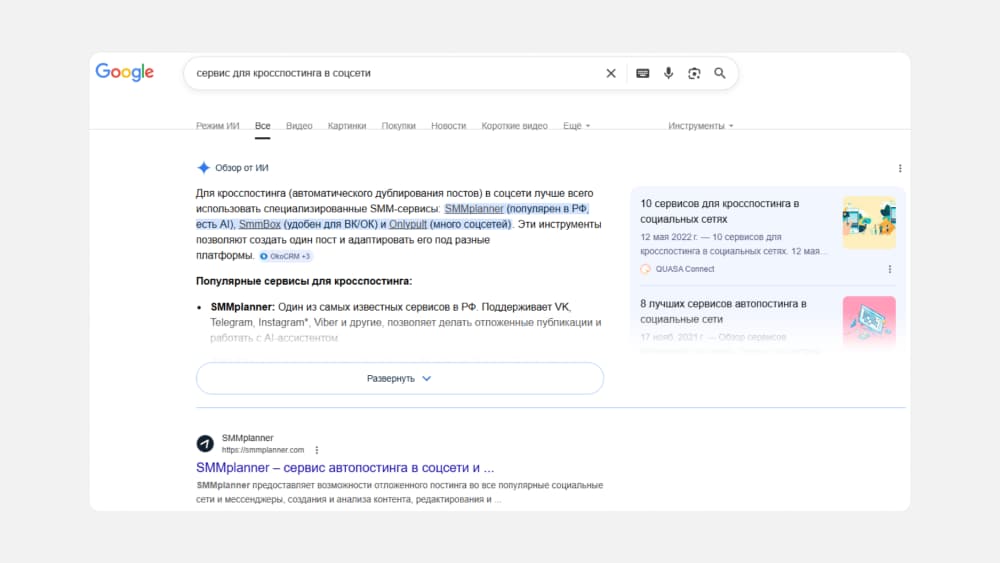Click thumbnail of 10 сервисов article
The width and height of the screenshot is (1000, 563).
[869, 223]
